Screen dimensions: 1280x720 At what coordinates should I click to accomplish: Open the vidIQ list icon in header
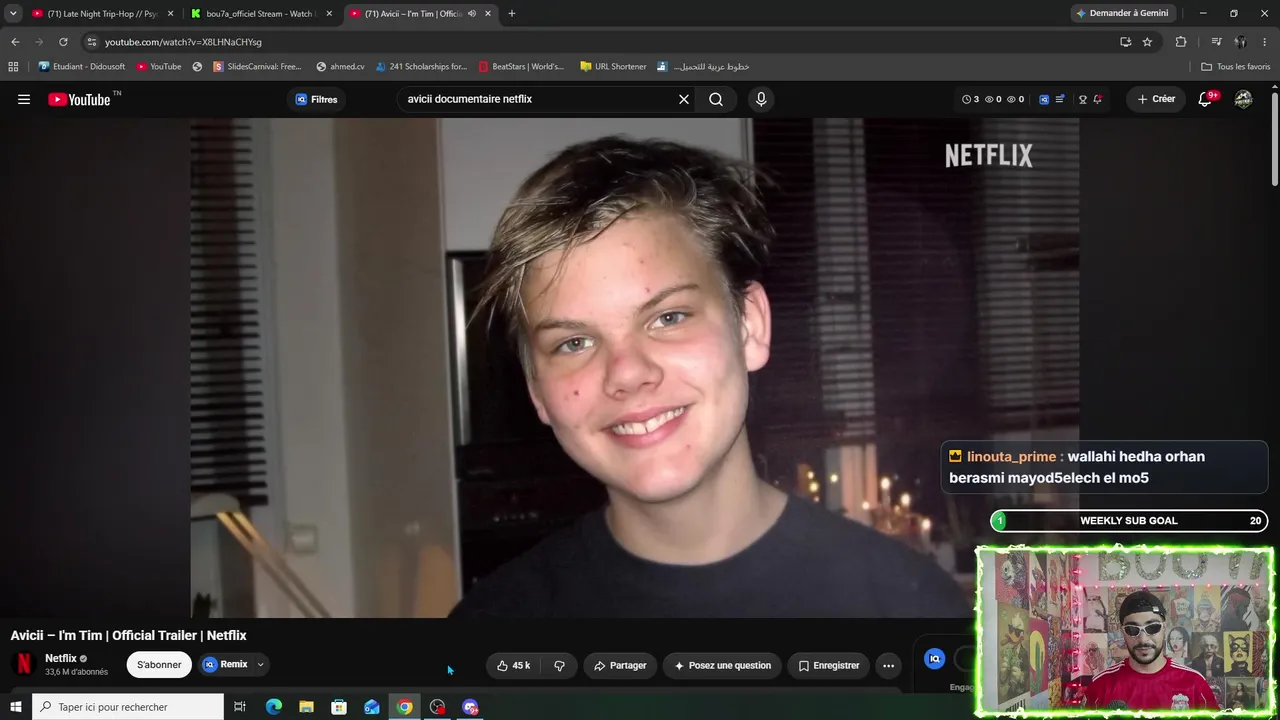1059,99
